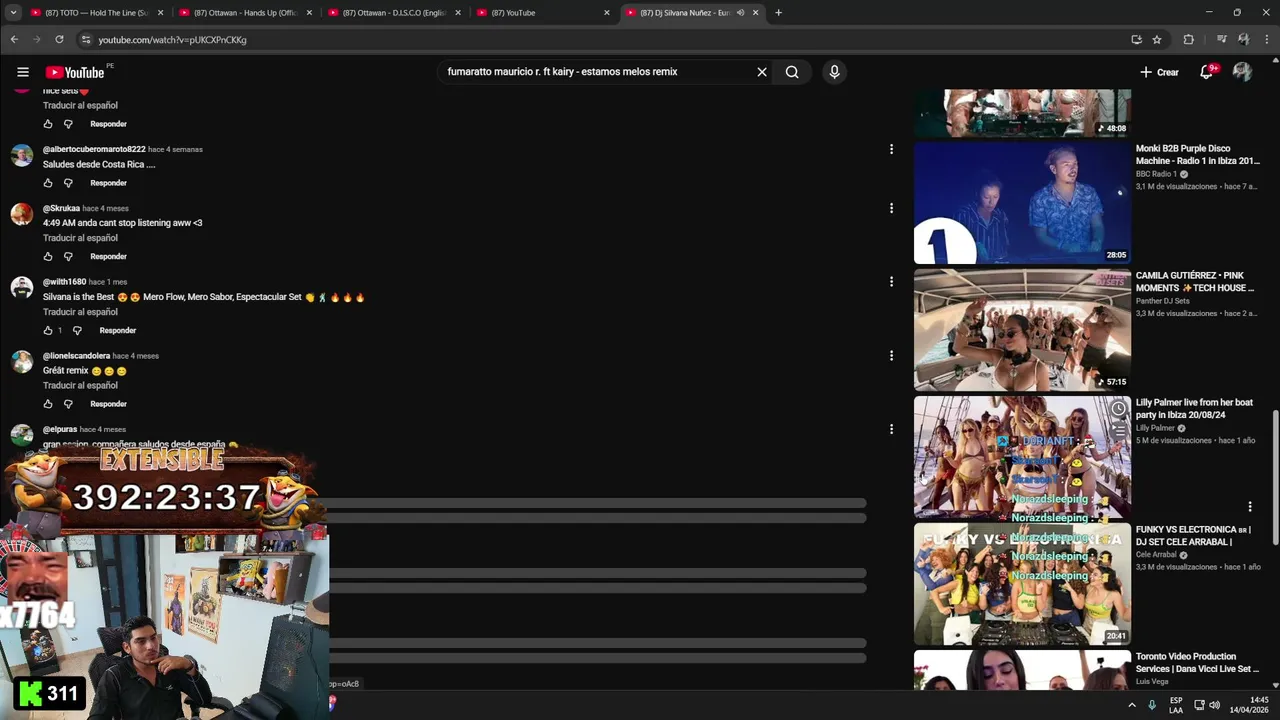Open options menu for @witth1680 comment
The width and height of the screenshot is (1280, 720).
[891, 282]
